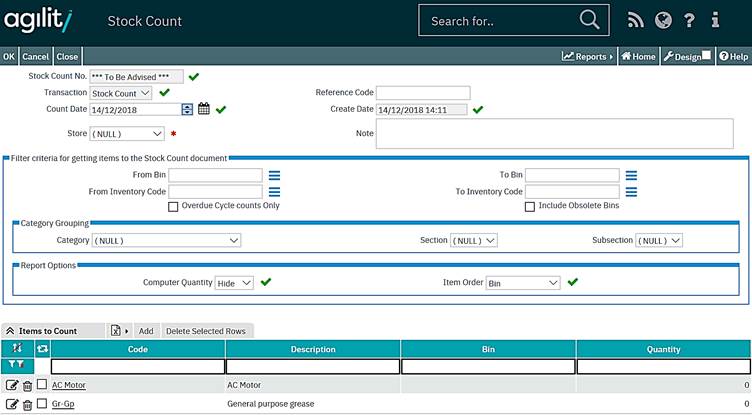Select the AC Motor row checkbox

tap(42, 385)
